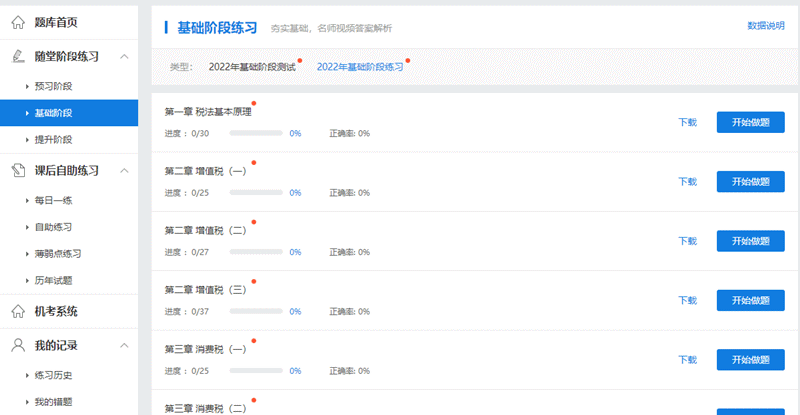
Task: Select the 2022年基础阶段练习 tab
Action: 359,67
